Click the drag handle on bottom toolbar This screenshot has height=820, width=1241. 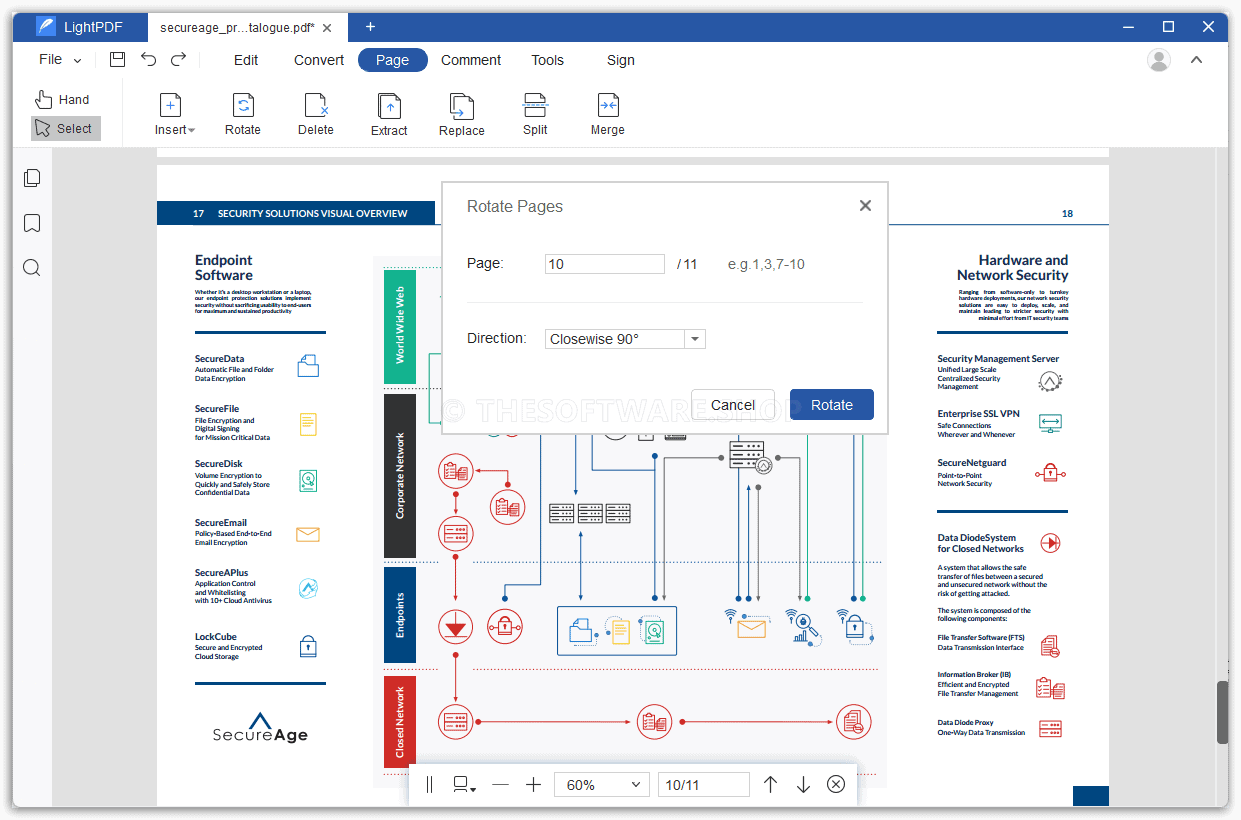429,785
